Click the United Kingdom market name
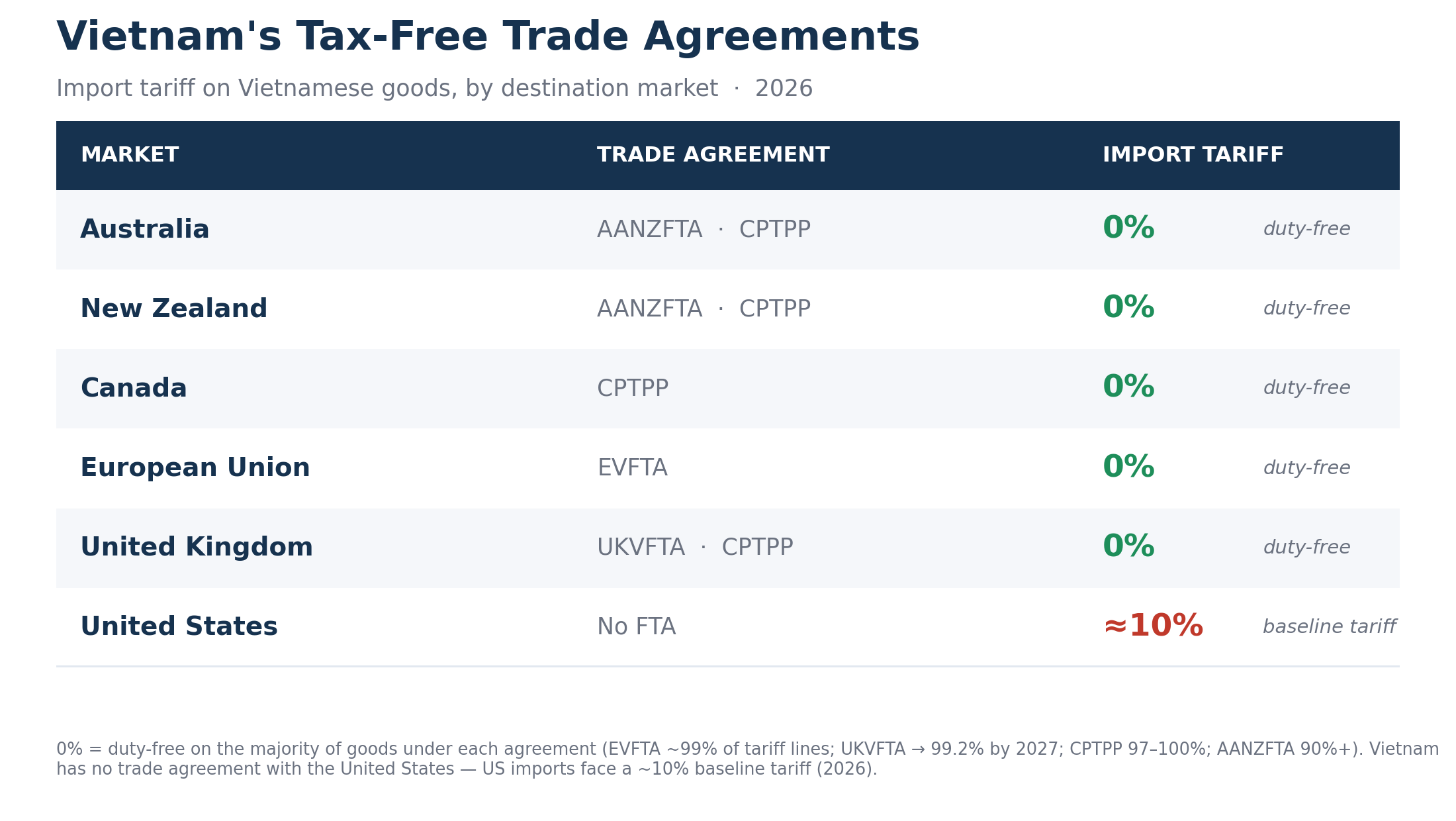1456x821 pixels. 197,548
